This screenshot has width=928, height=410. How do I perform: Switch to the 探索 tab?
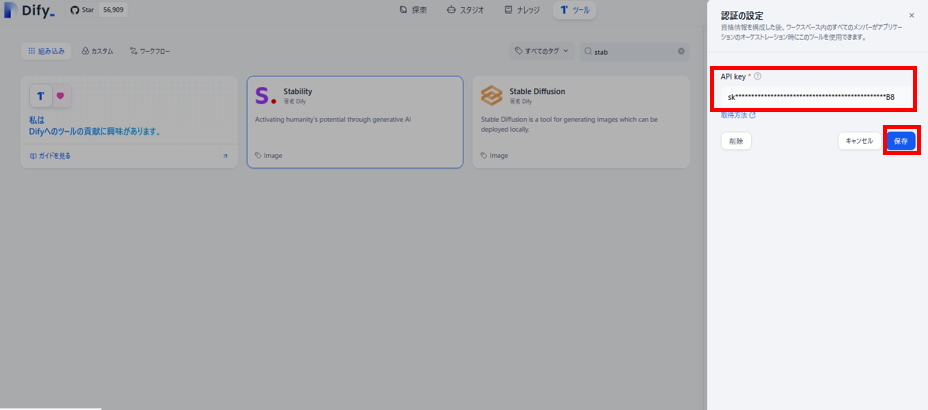click(413, 10)
